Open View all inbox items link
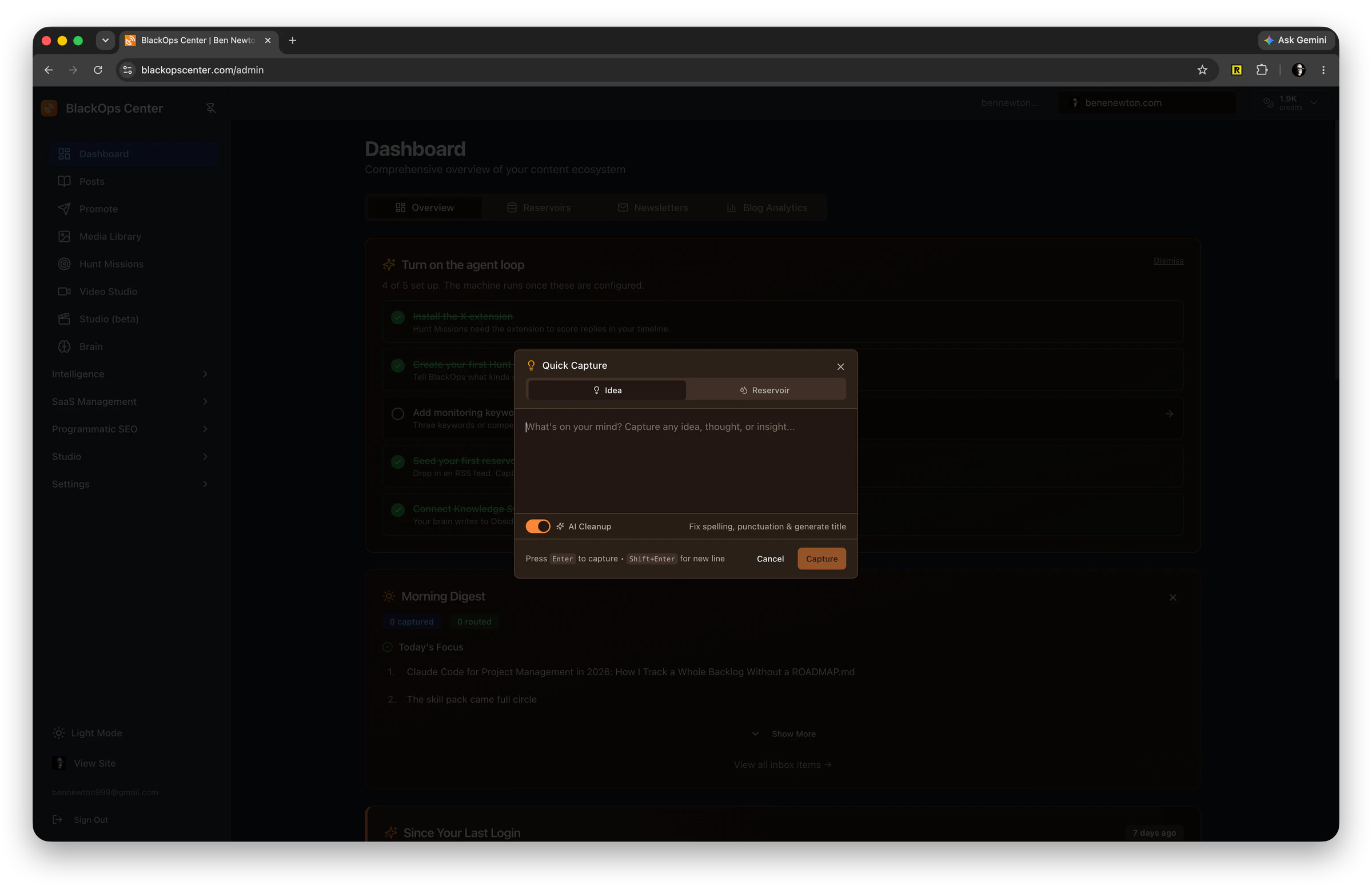The width and height of the screenshot is (1372, 893). tap(782, 765)
